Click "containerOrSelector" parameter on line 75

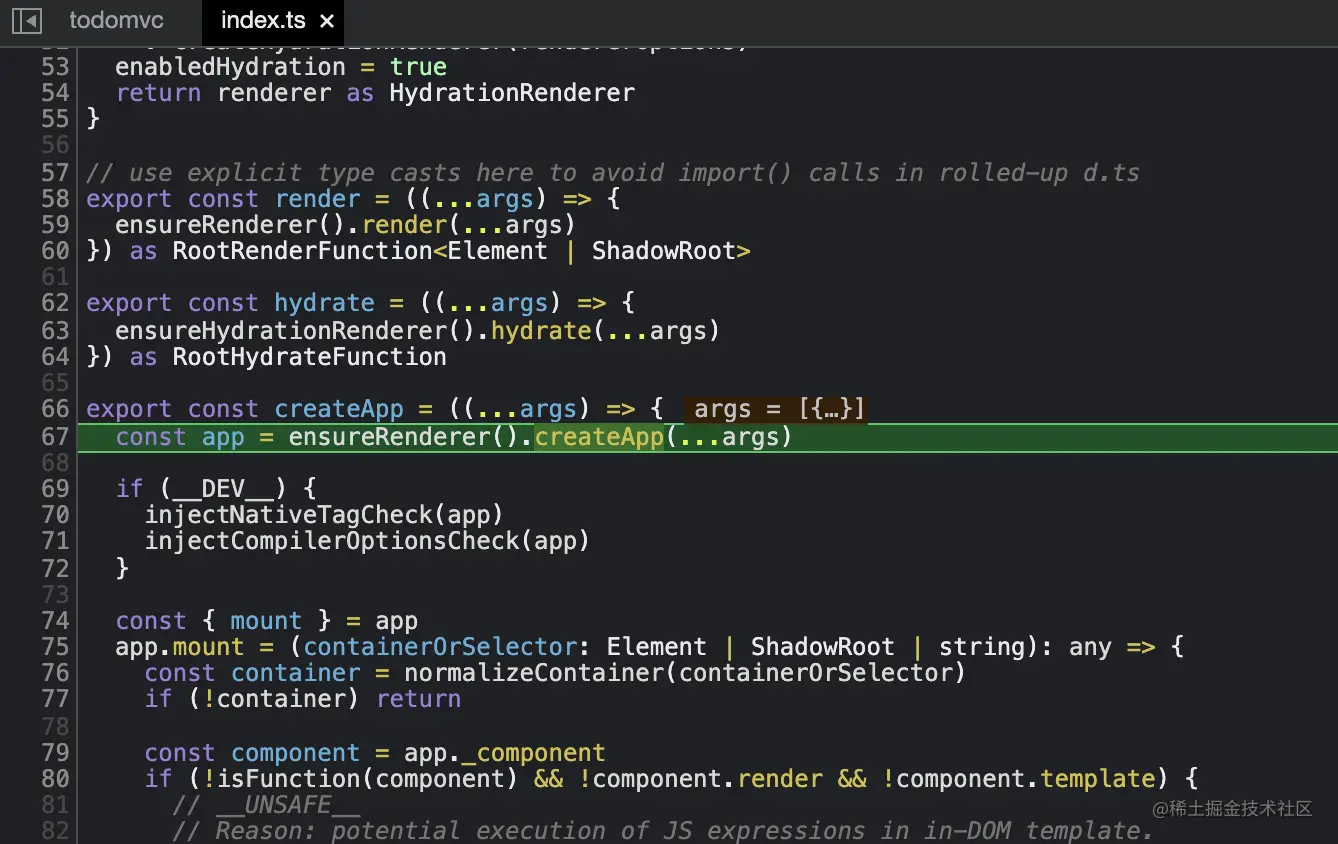[x=440, y=647]
